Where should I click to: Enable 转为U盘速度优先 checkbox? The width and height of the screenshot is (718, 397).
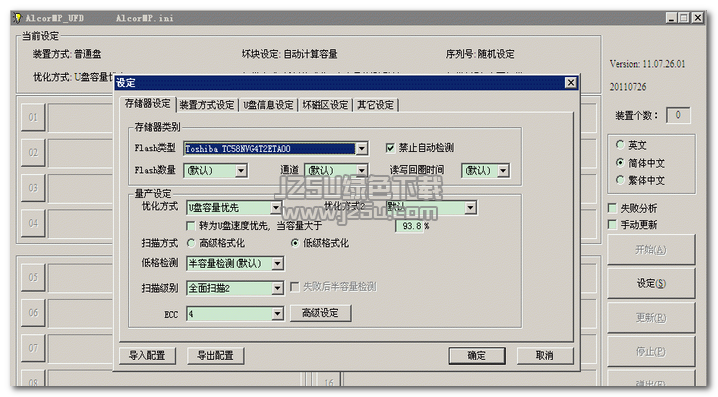191,226
